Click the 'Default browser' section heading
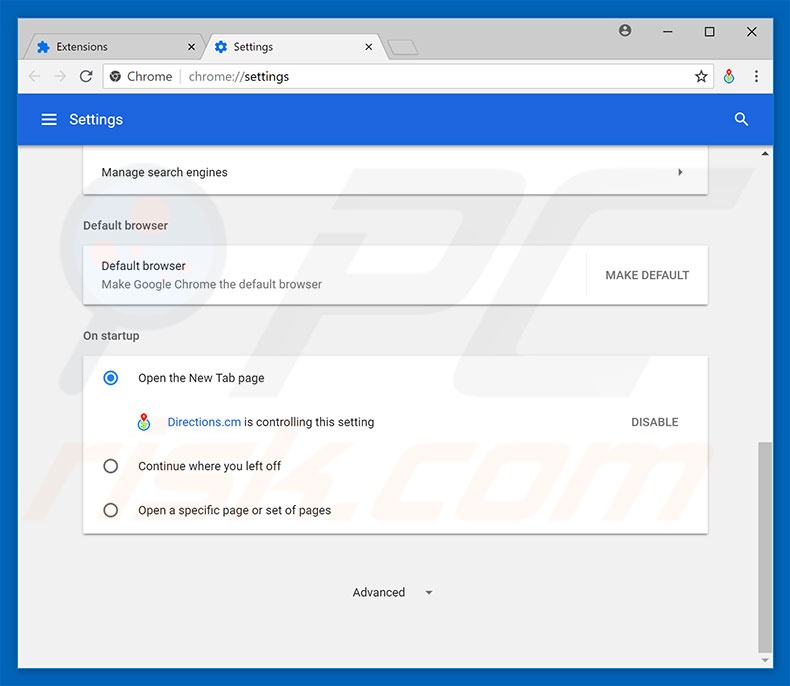Image resolution: width=790 pixels, height=686 pixels. (125, 225)
